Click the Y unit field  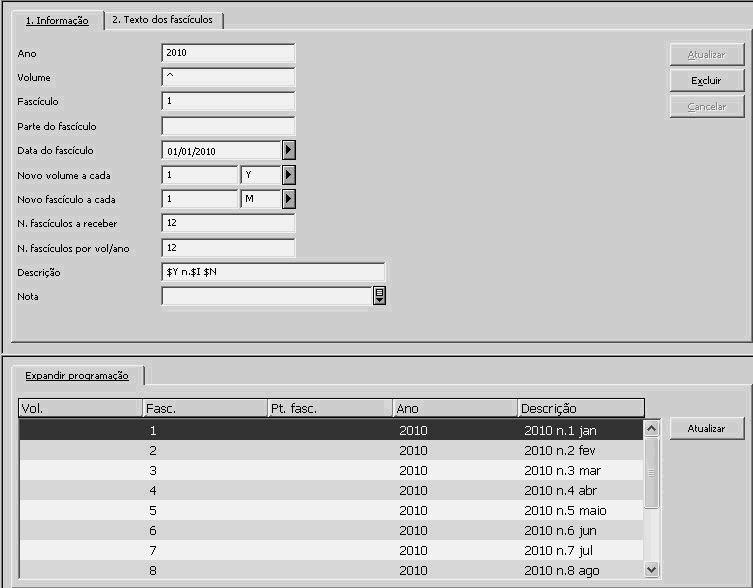point(261,175)
